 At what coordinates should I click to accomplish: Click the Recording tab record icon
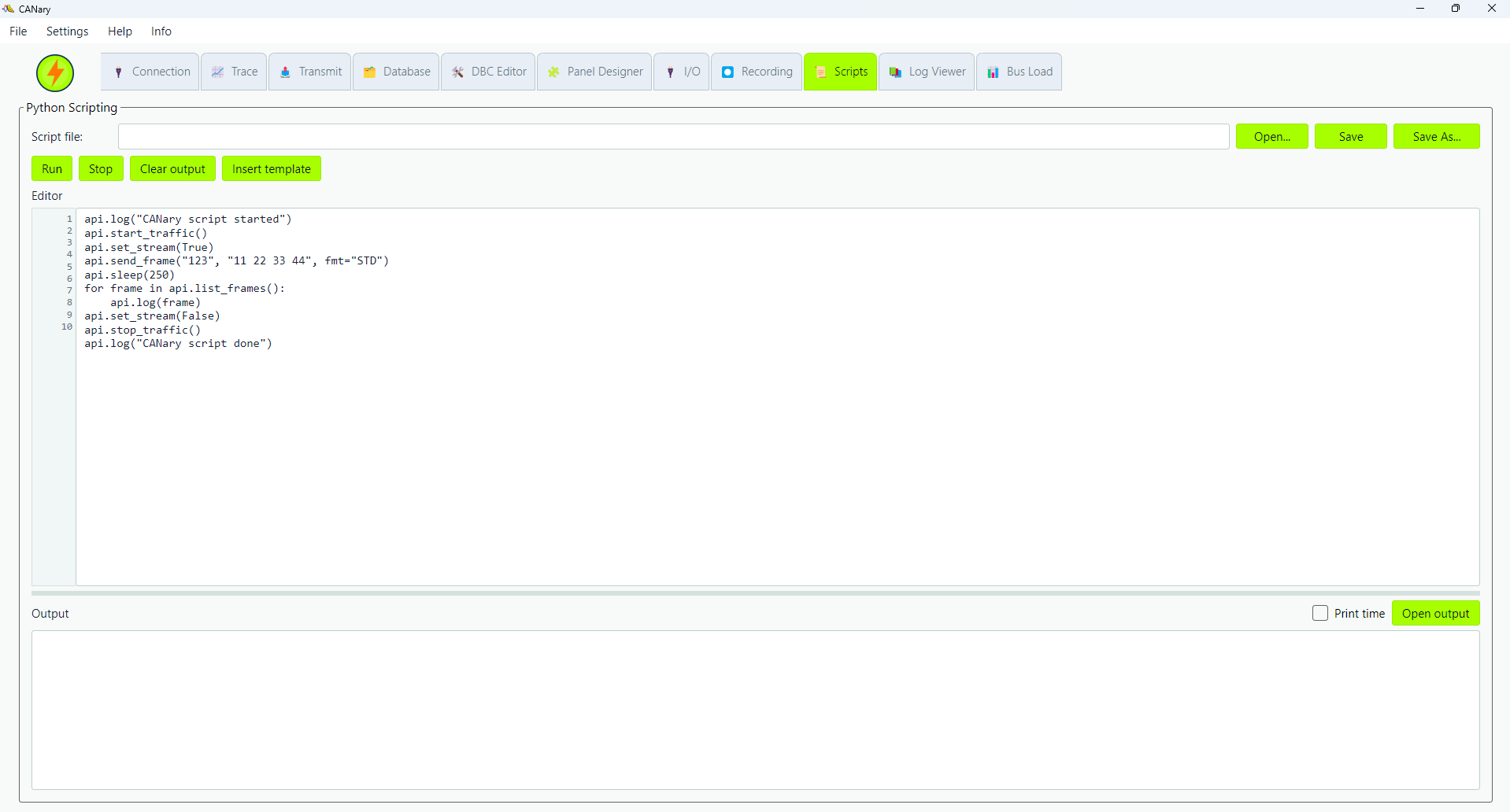pos(728,72)
